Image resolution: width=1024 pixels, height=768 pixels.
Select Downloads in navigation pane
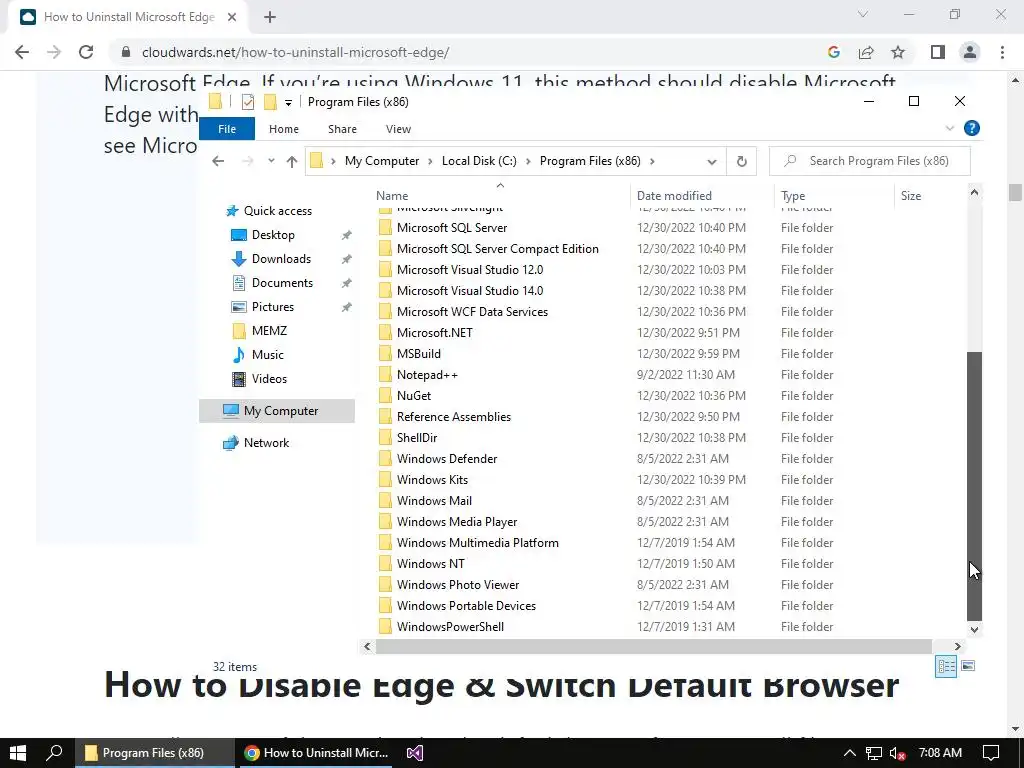[281, 259]
